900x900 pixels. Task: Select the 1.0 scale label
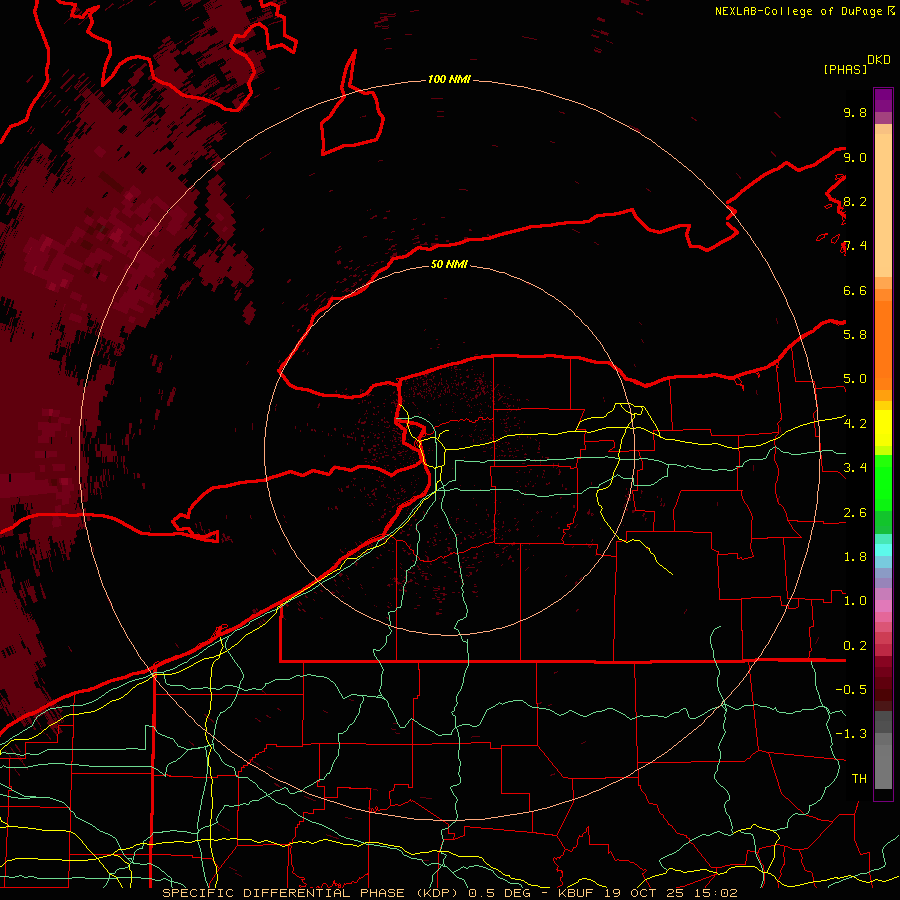tap(855, 601)
